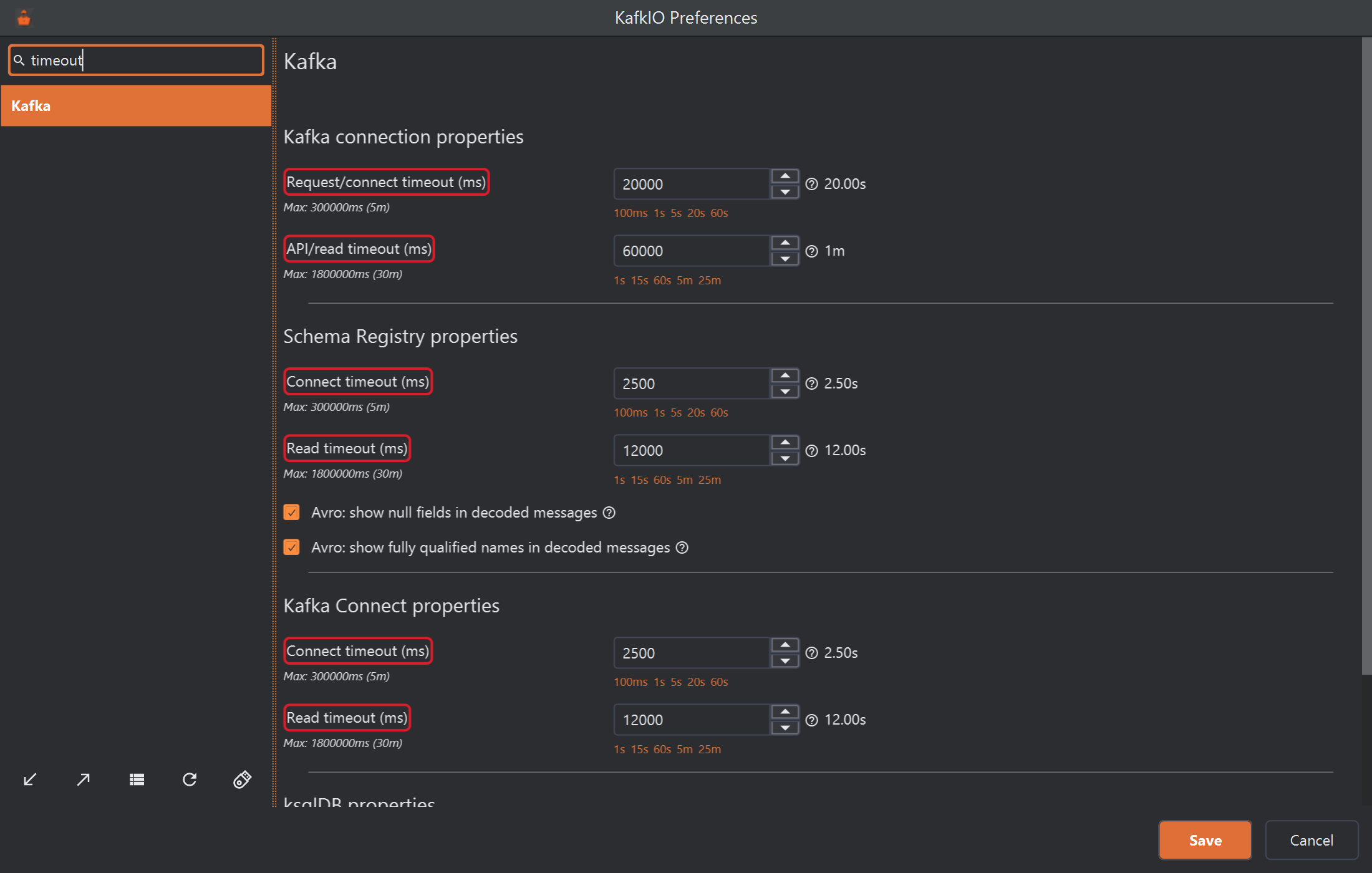Increase Schema Registry Connect timeout up arrow
Image resolution: width=1372 pixels, height=873 pixels.
pos(785,375)
